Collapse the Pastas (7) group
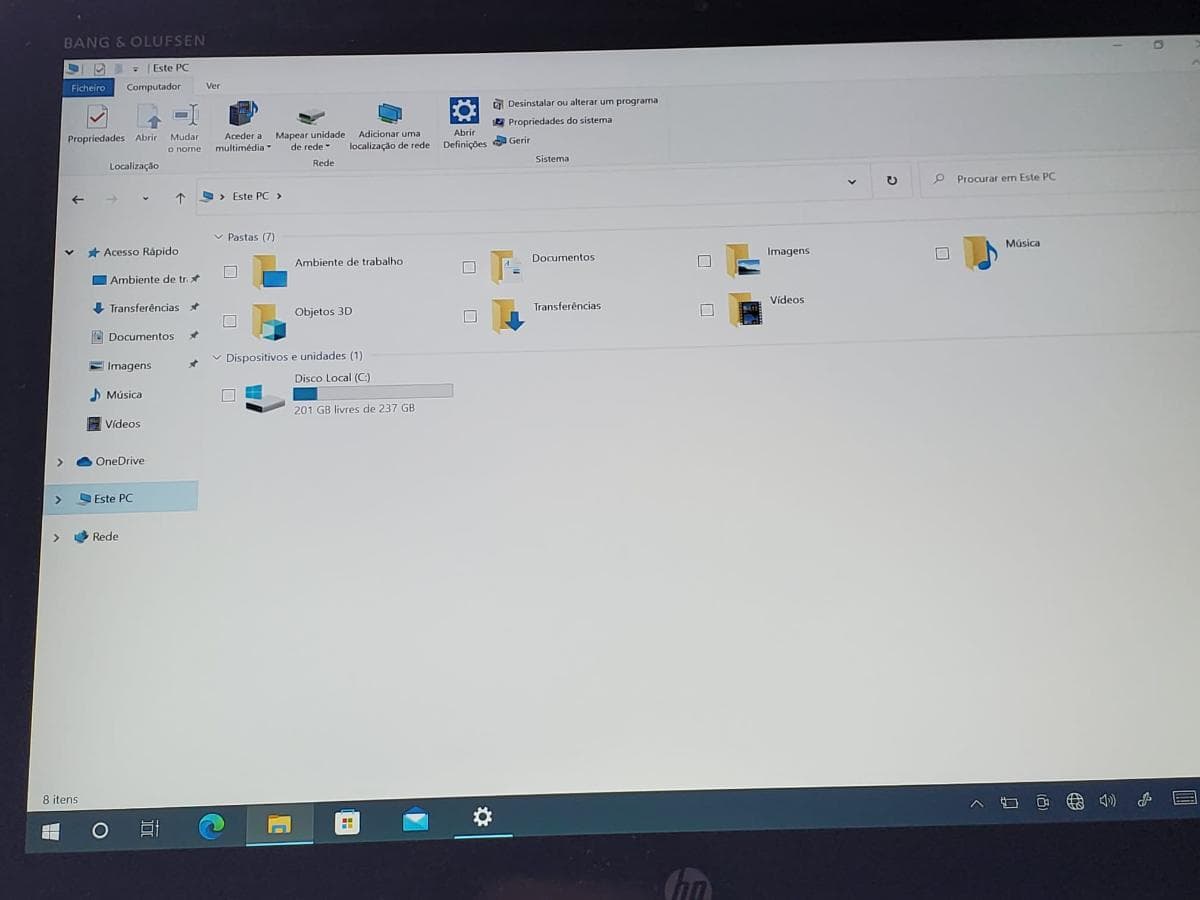This screenshot has height=900, width=1200. (x=218, y=237)
